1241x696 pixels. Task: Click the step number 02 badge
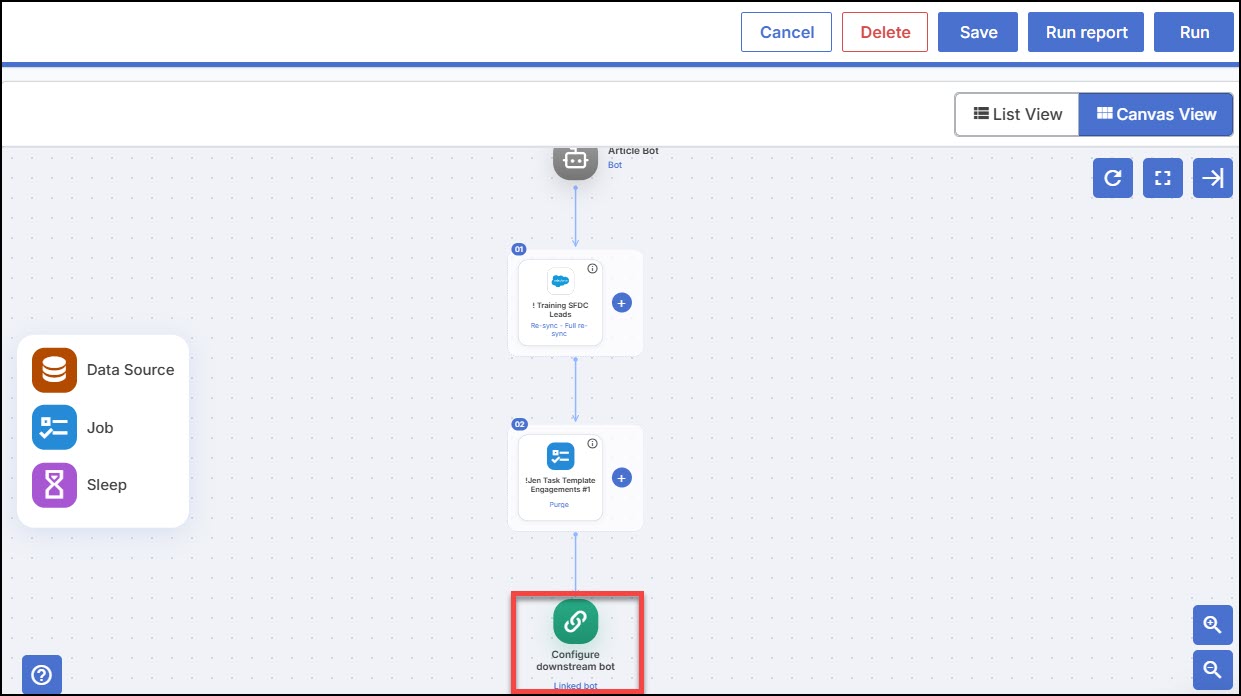tap(519, 424)
